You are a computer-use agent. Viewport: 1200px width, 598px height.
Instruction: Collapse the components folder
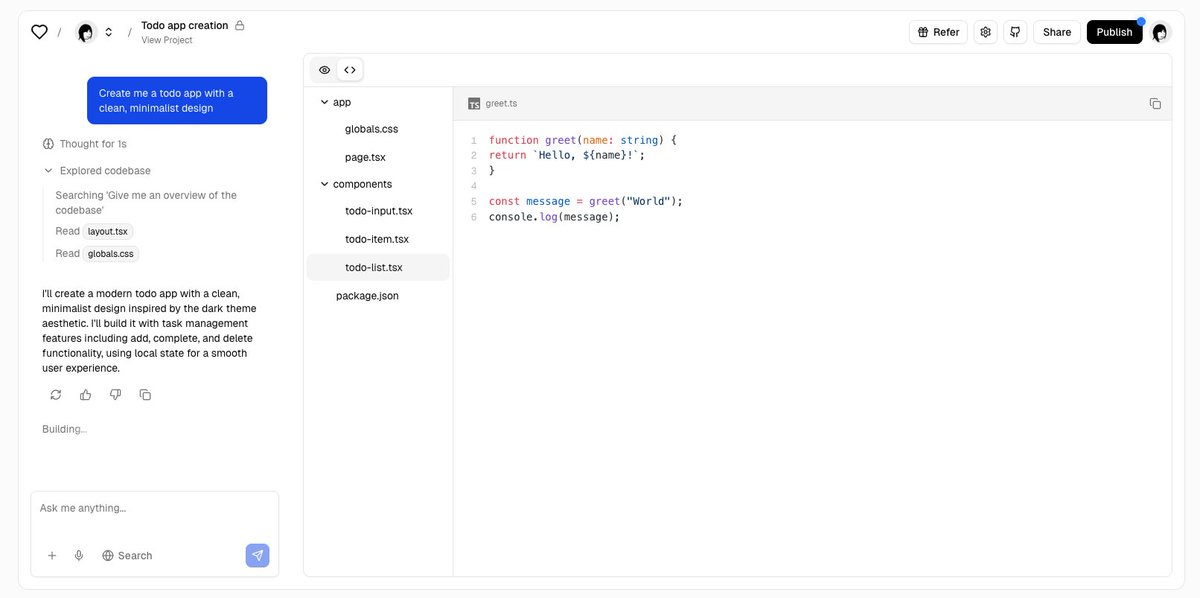(x=324, y=184)
